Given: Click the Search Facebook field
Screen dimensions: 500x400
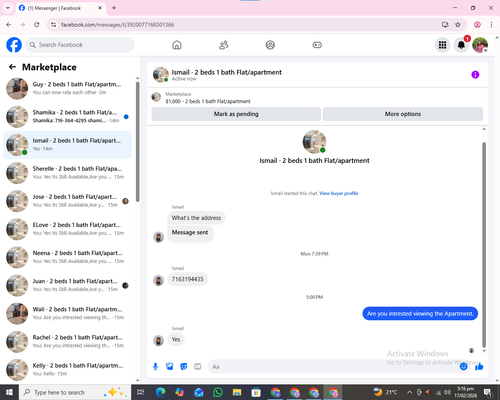Looking at the screenshot, I should pyautogui.click(x=80, y=45).
